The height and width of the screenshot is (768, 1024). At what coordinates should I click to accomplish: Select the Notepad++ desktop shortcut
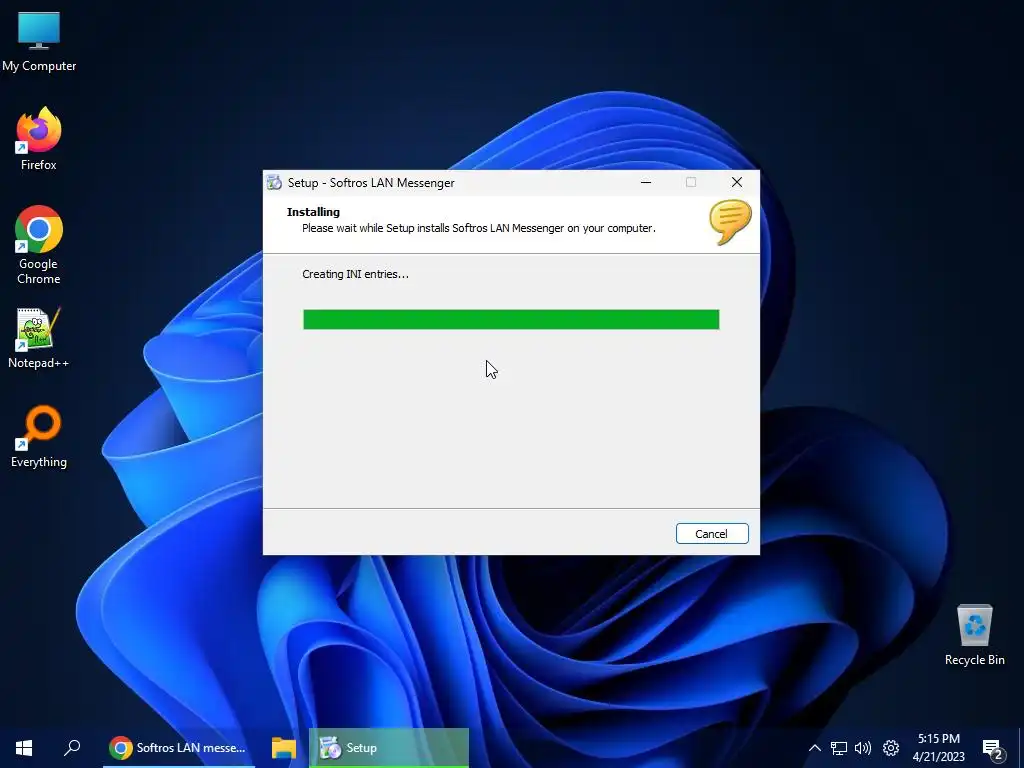pos(39,338)
